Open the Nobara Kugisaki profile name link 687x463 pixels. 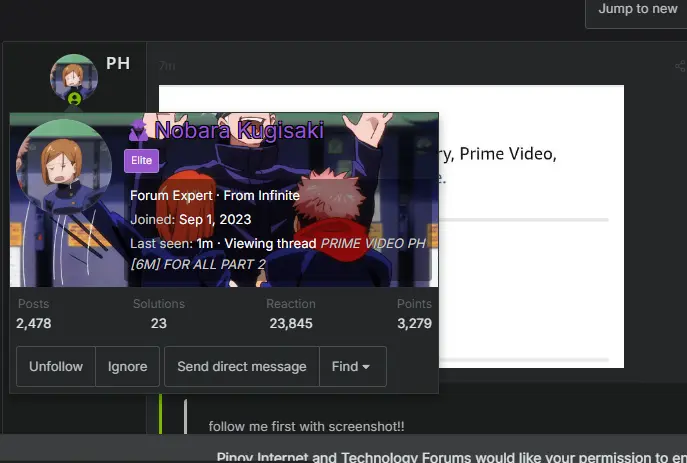click(x=239, y=130)
